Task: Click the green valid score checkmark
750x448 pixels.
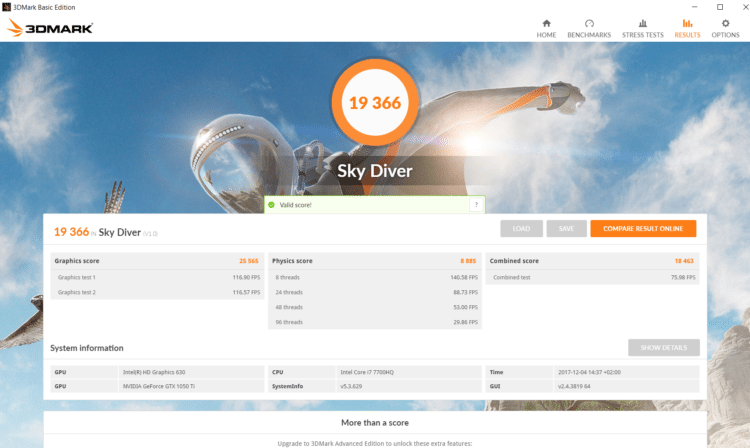Action: pyautogui.click(x=271, y=205)
